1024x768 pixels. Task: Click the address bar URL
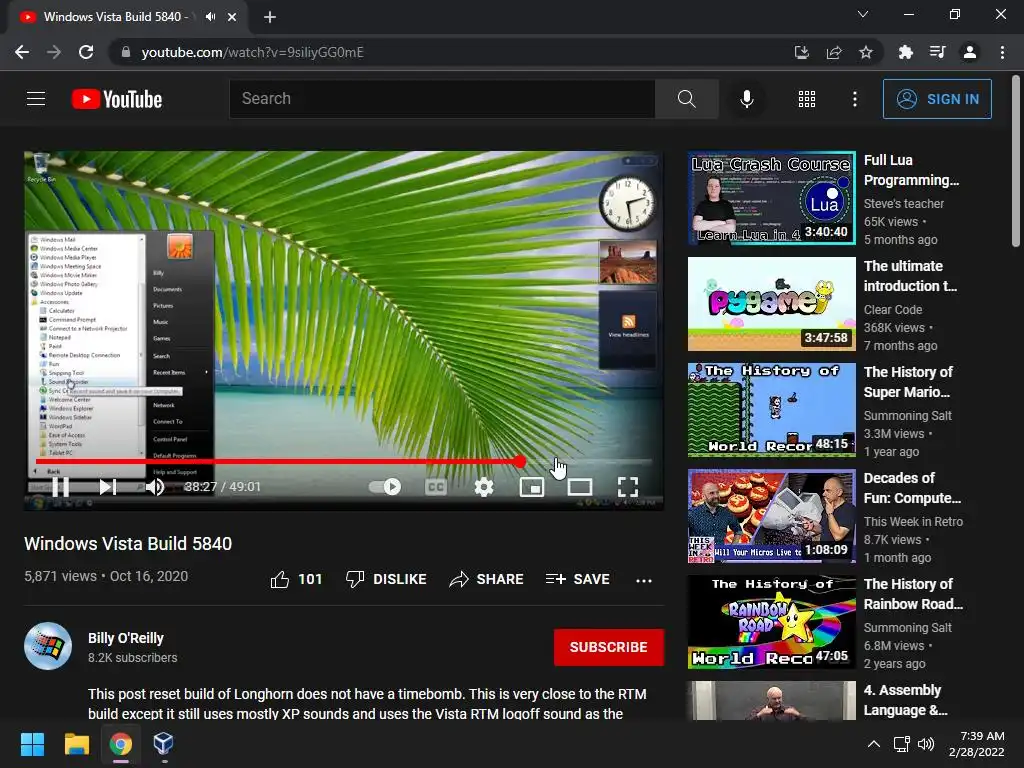pos(252,52)
